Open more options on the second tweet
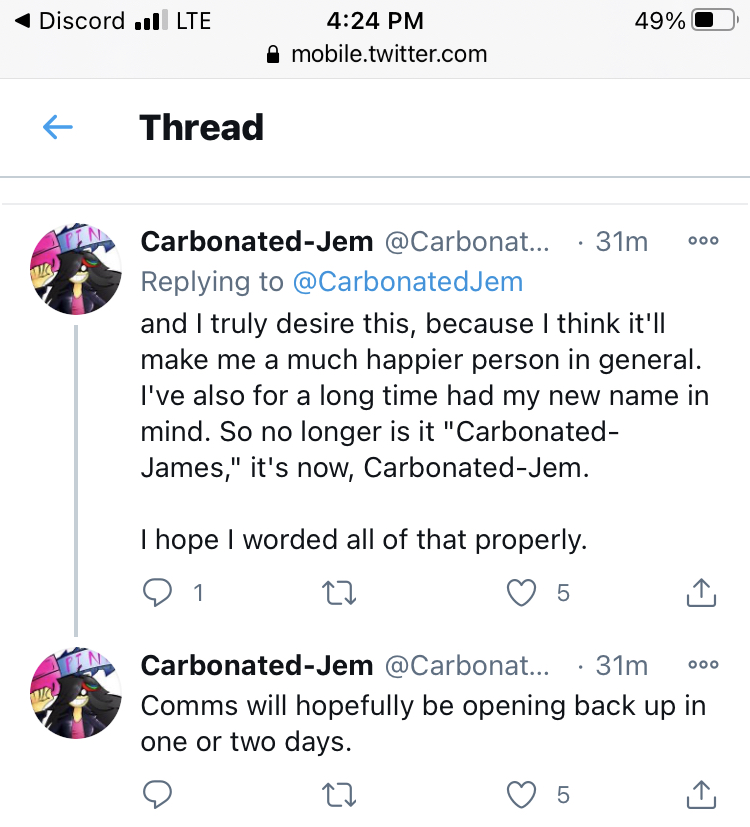Viewport: 750px width, 827px height. [x=703, y=665]
